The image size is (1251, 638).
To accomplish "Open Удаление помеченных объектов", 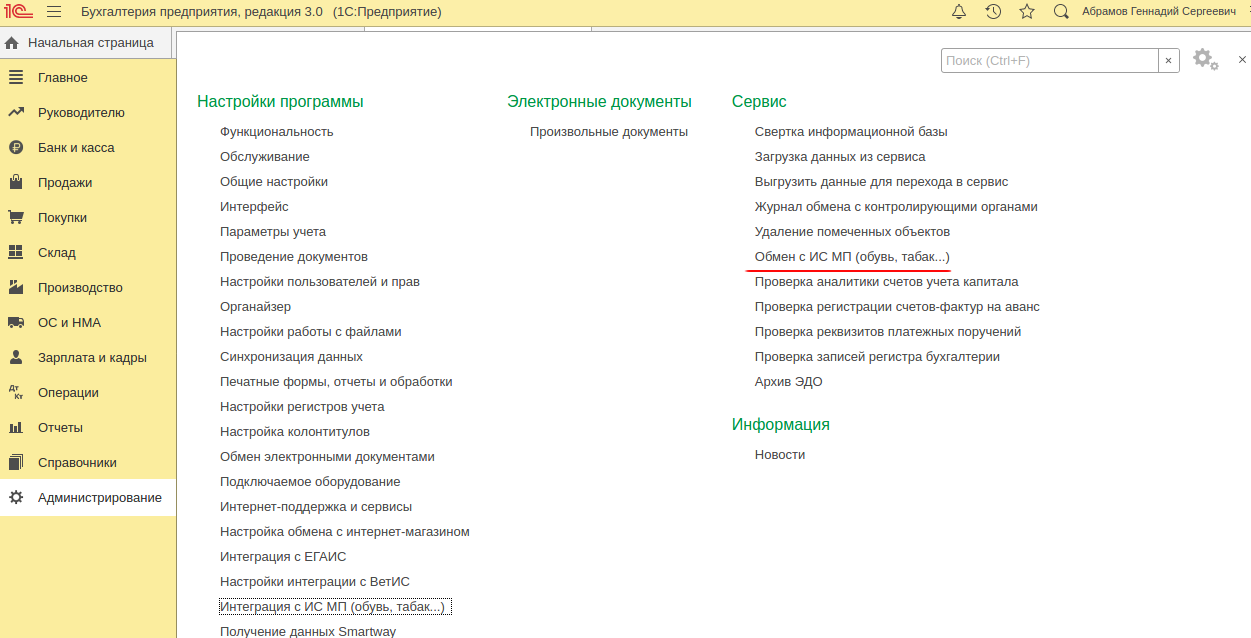I will tap(852, 231).
